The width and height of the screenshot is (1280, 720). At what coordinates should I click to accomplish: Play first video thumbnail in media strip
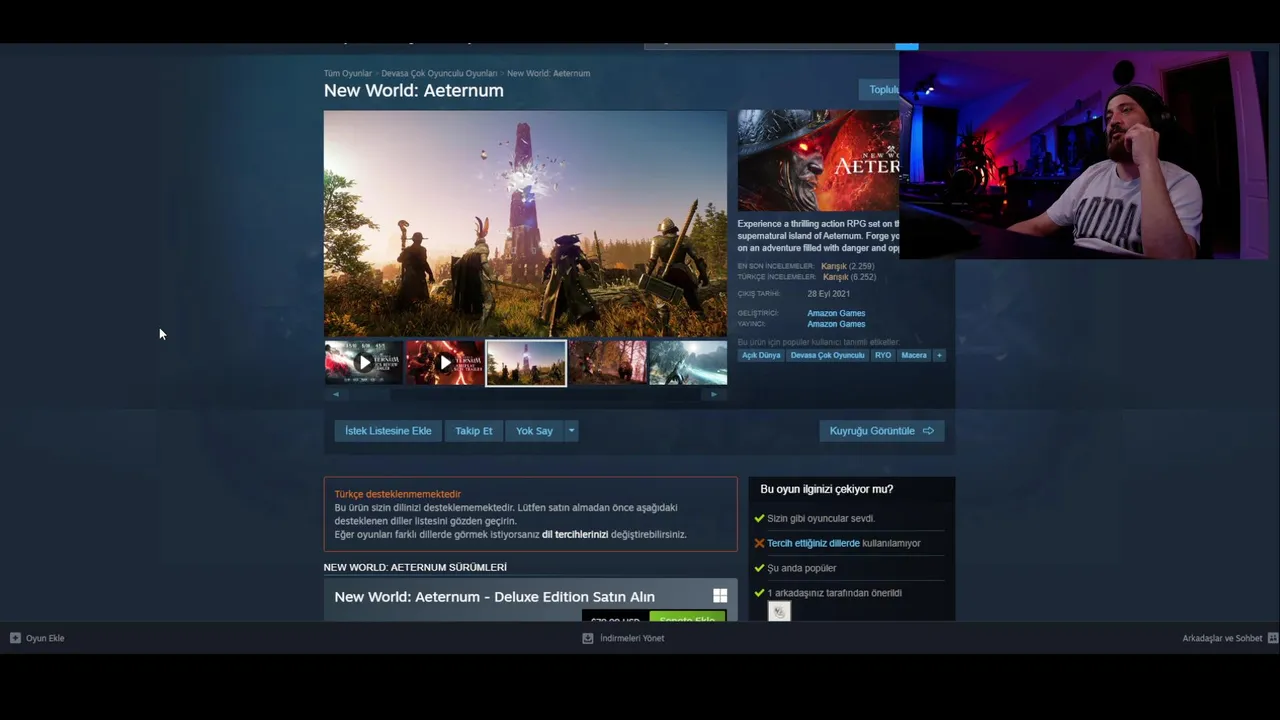coord(364,362)
